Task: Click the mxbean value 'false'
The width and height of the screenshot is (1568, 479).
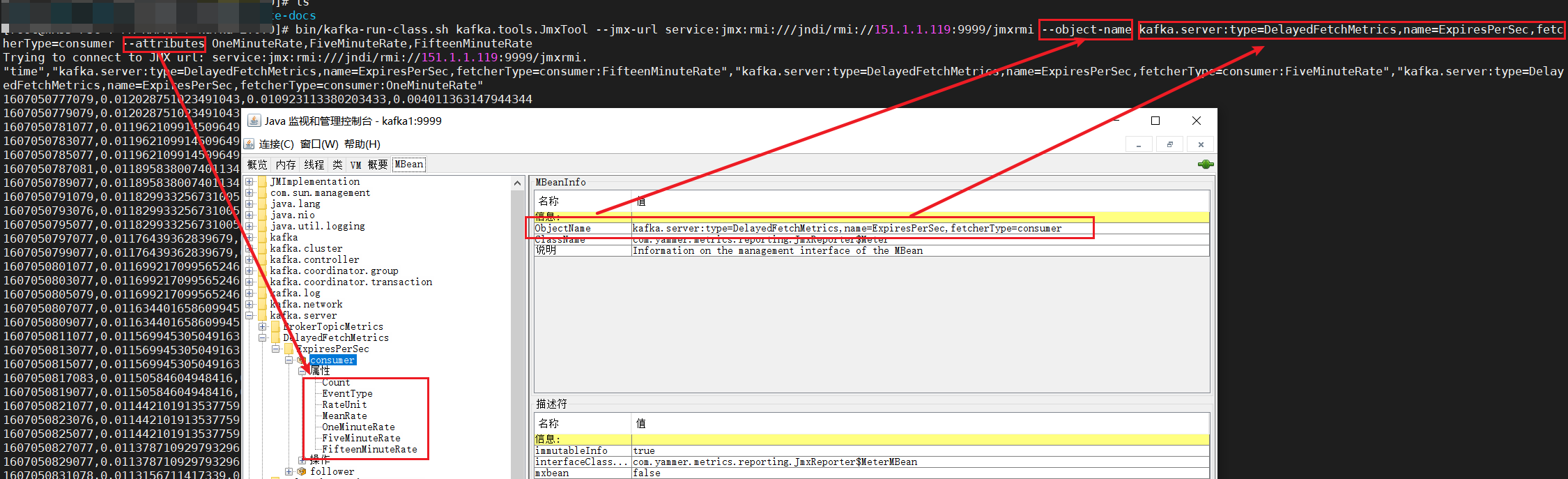Action: [920, 473]
